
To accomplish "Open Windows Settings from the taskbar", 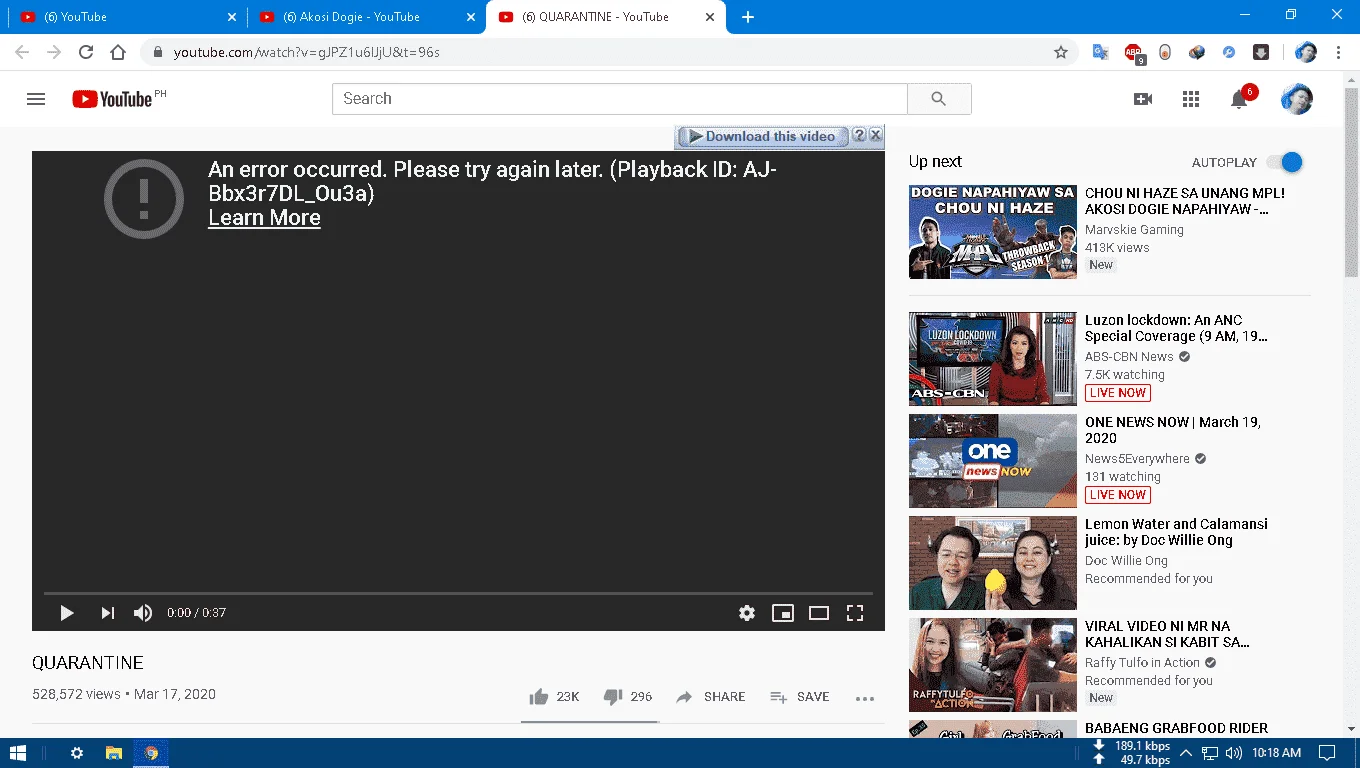I will [77, 753].
